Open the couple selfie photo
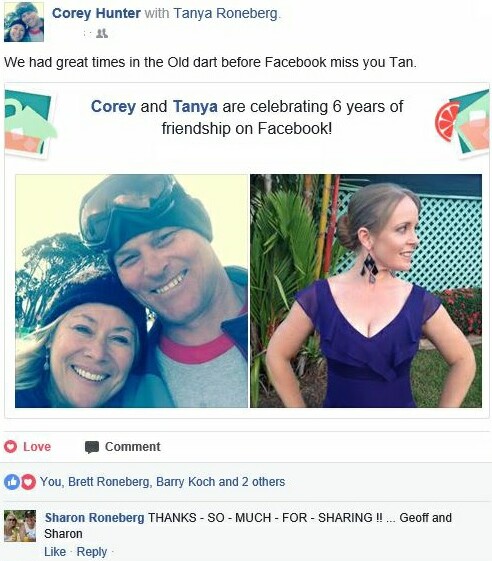 click(131, 291)
